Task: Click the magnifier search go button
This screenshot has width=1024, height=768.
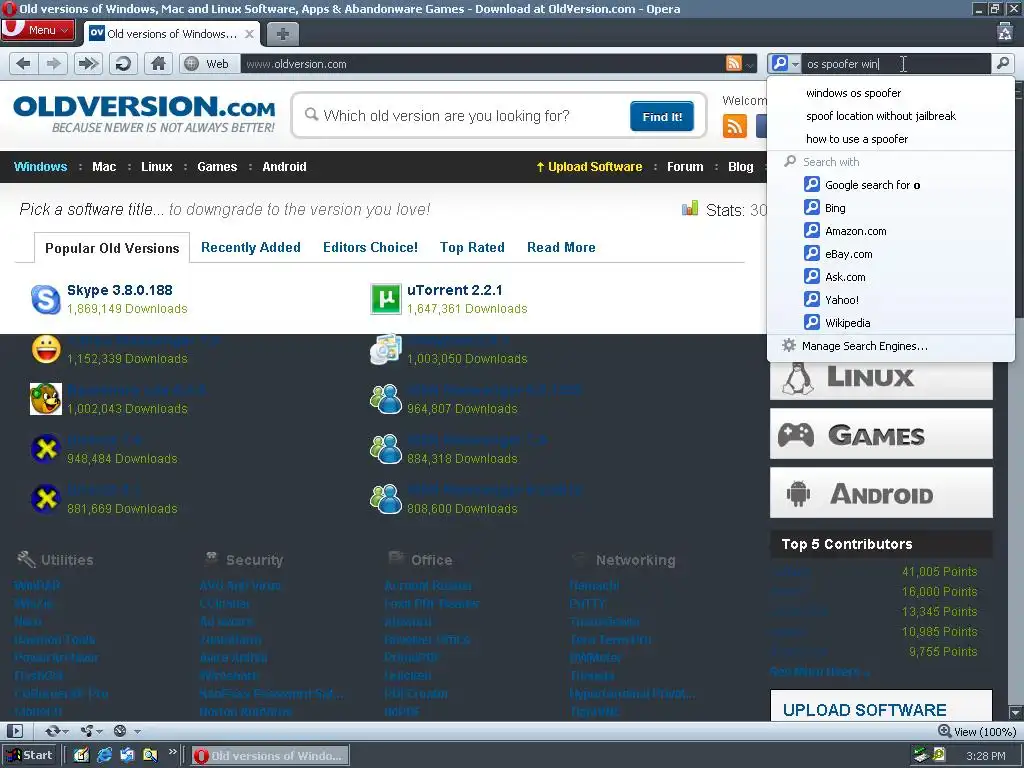Action: point(1002,63)
